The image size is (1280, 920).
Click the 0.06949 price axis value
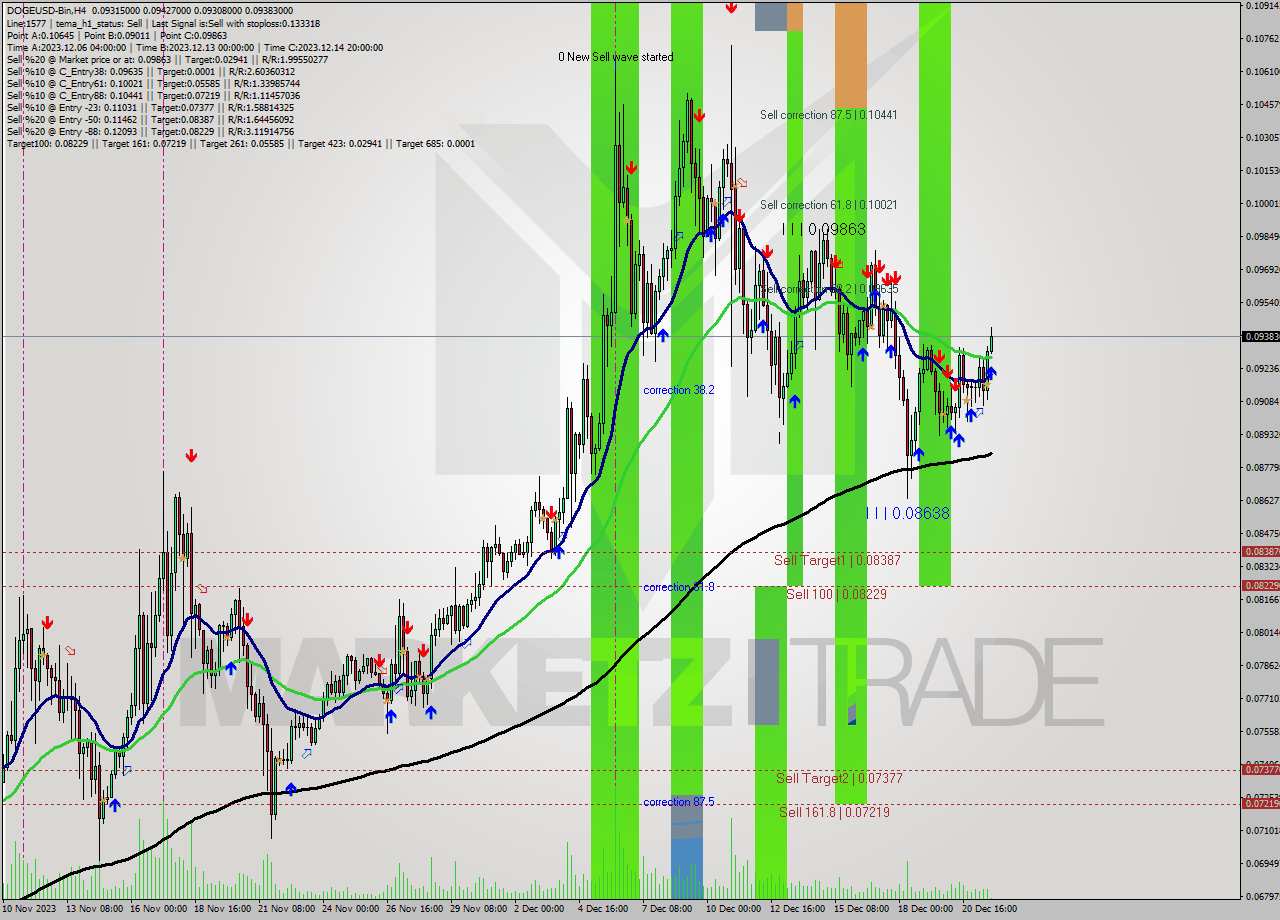[x=1262, y=863]
